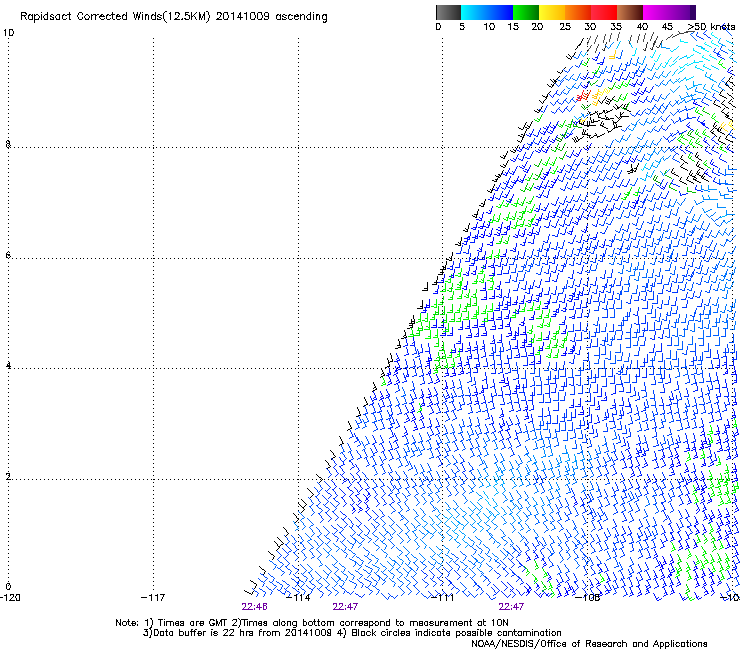The image size is (740, 650).
Task: Click the '45' legend speed label
Action: click(667, 27)
